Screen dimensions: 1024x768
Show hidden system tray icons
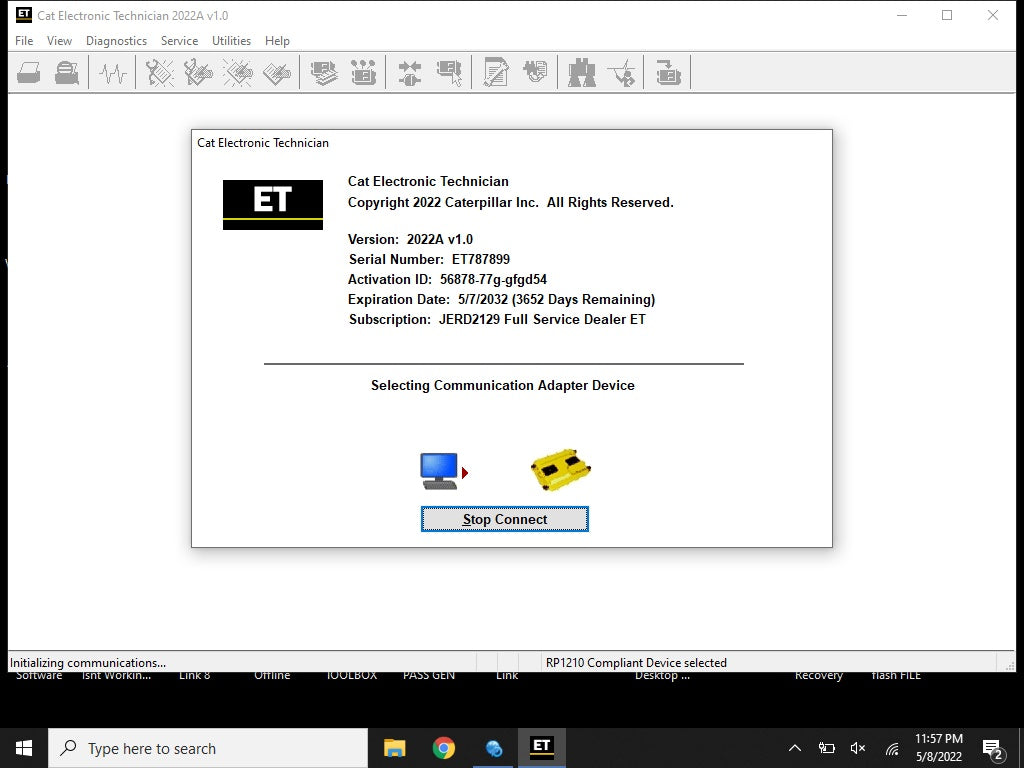coord(795,748)
